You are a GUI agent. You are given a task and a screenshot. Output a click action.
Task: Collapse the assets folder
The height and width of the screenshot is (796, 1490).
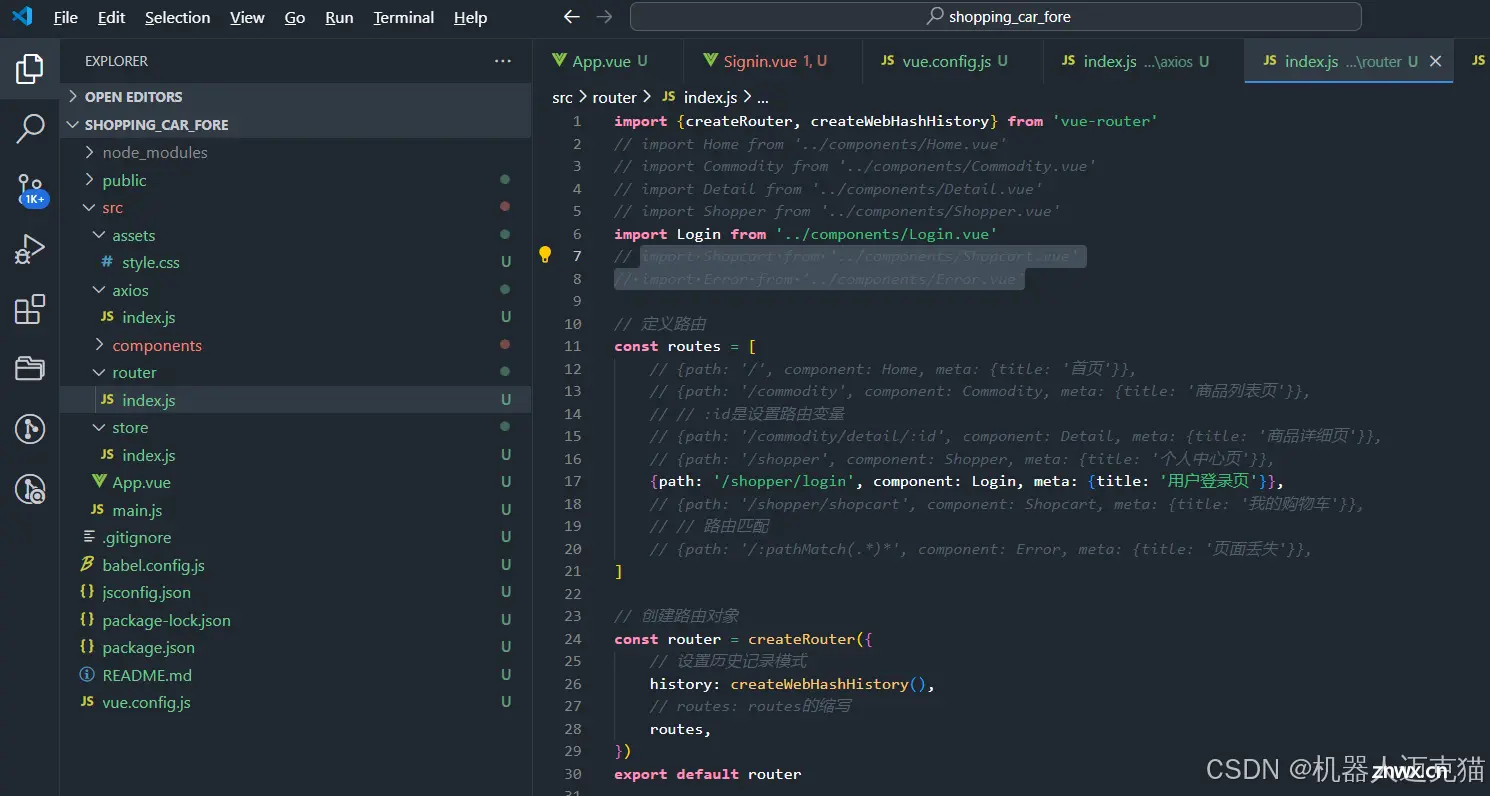[296, 235]
